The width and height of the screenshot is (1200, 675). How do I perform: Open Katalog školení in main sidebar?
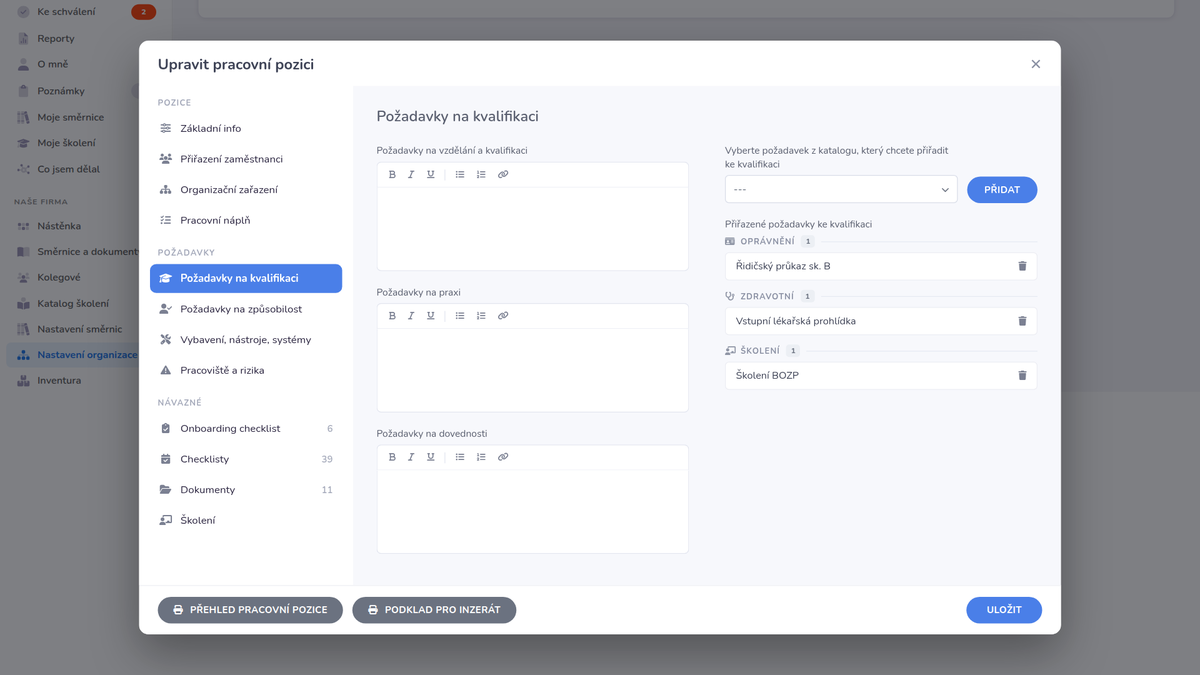click(x=73, y=303)
